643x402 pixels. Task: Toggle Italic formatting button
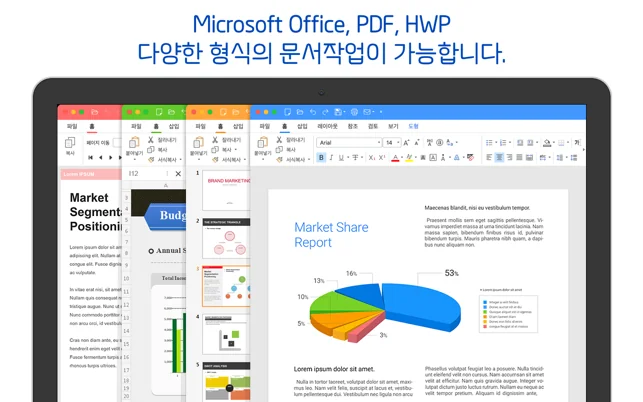[331, 158]
